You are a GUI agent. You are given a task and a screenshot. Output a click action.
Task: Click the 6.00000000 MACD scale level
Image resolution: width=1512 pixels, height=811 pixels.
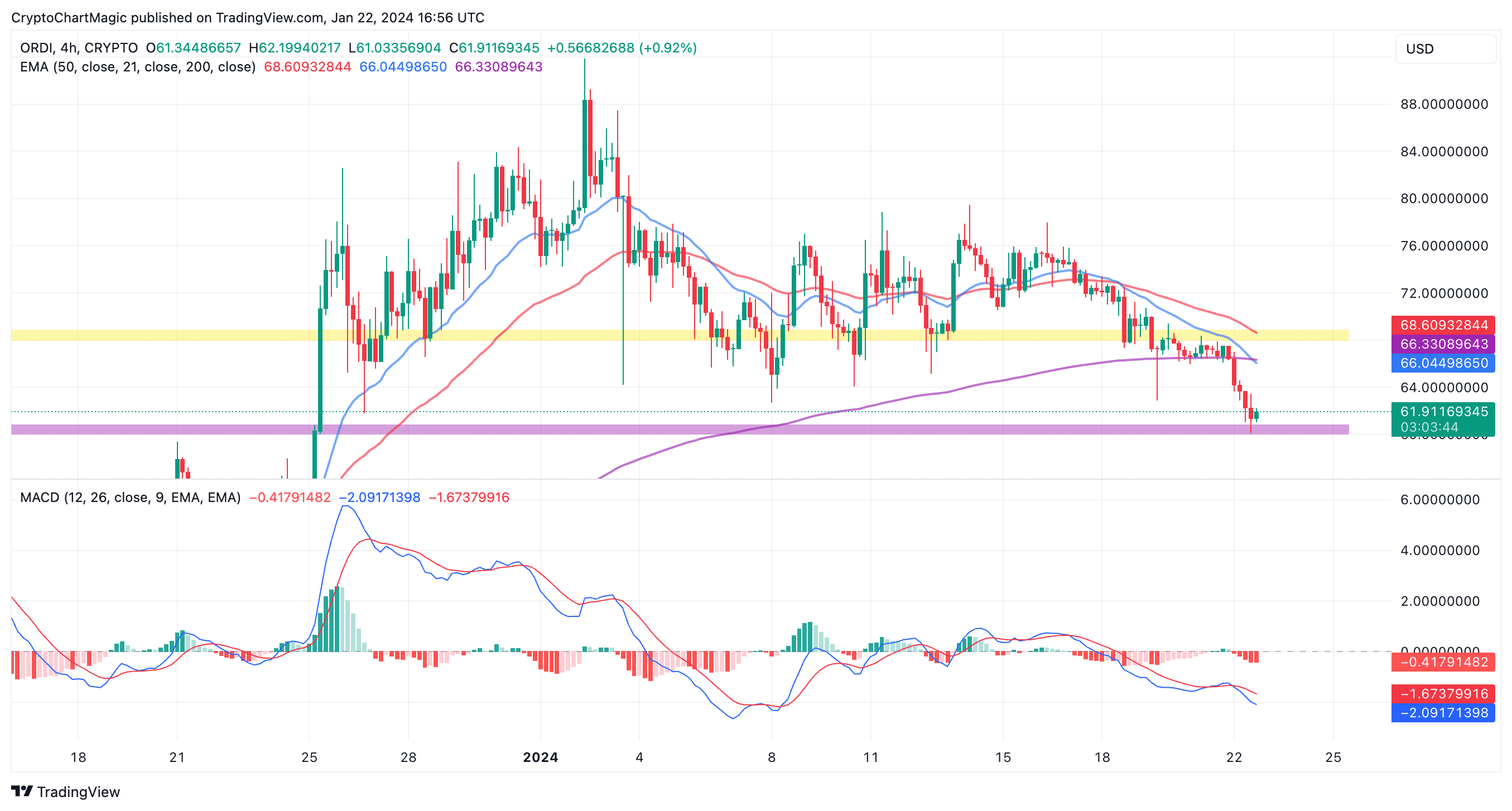tap(1440, 500)
